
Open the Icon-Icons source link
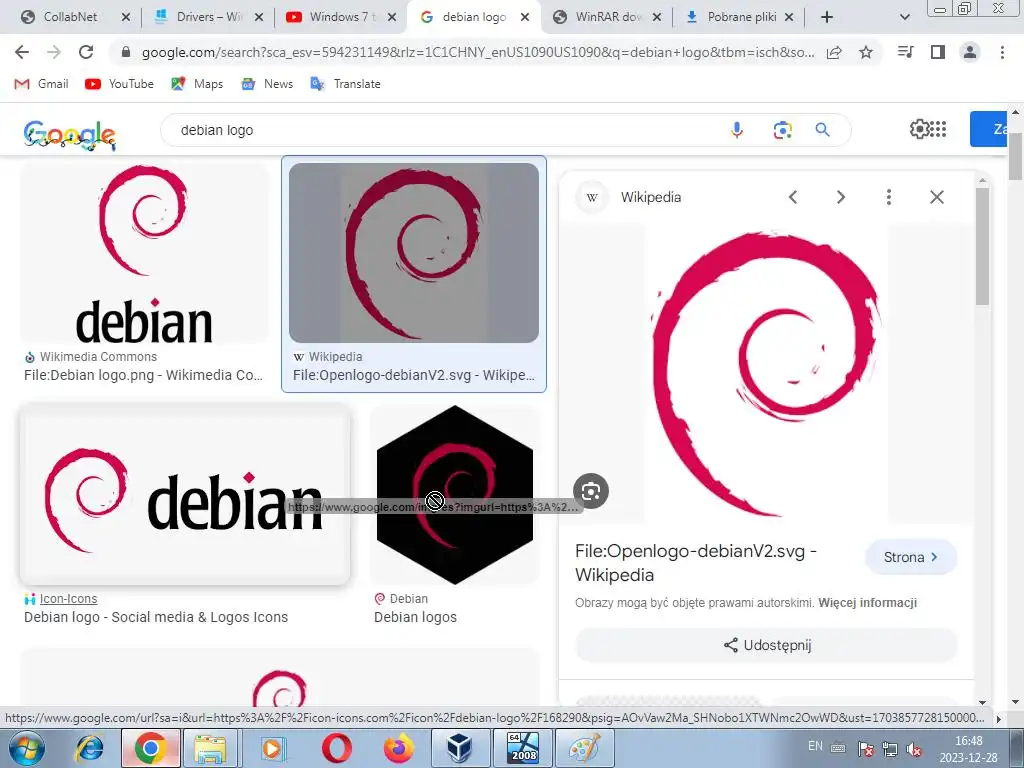68,599
